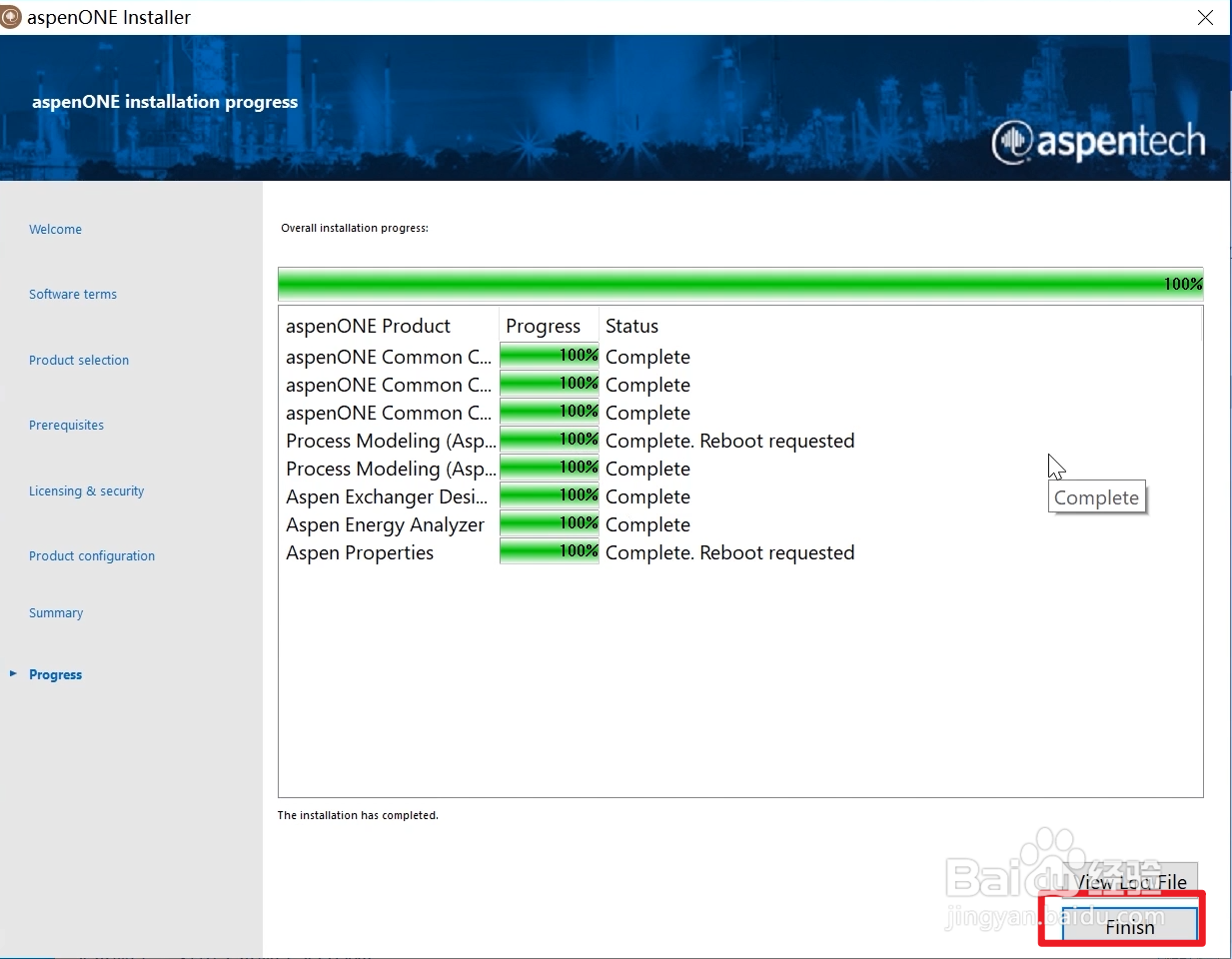Click the aspenONE Installer title bar icon
The image size is (1232, 959).
point(11,17)
